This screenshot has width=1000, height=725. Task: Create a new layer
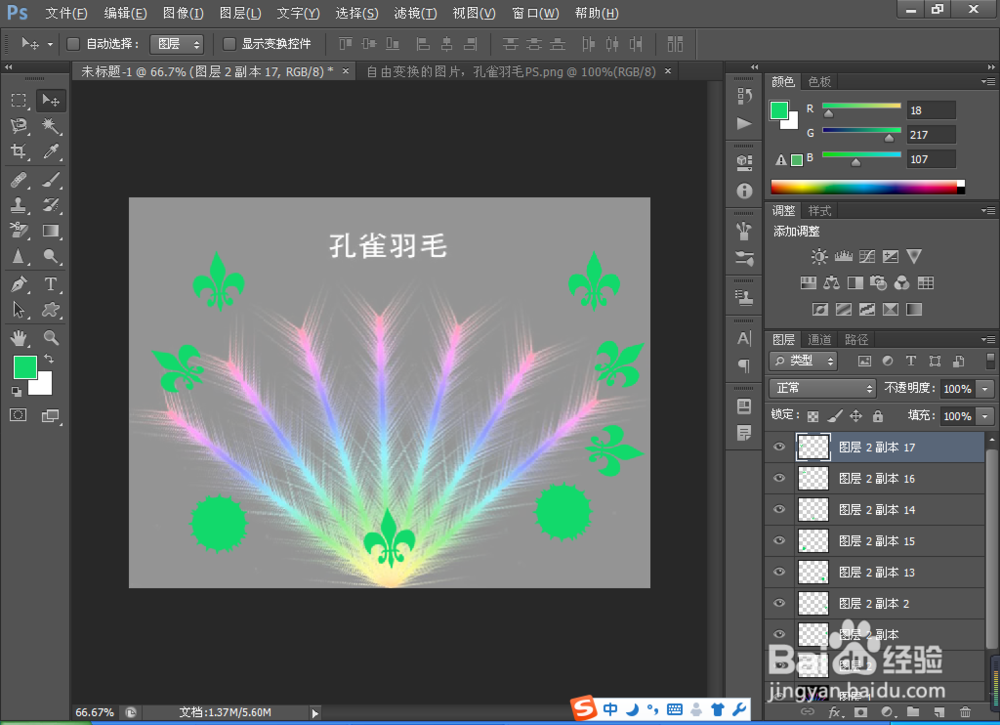coord(940,713)
